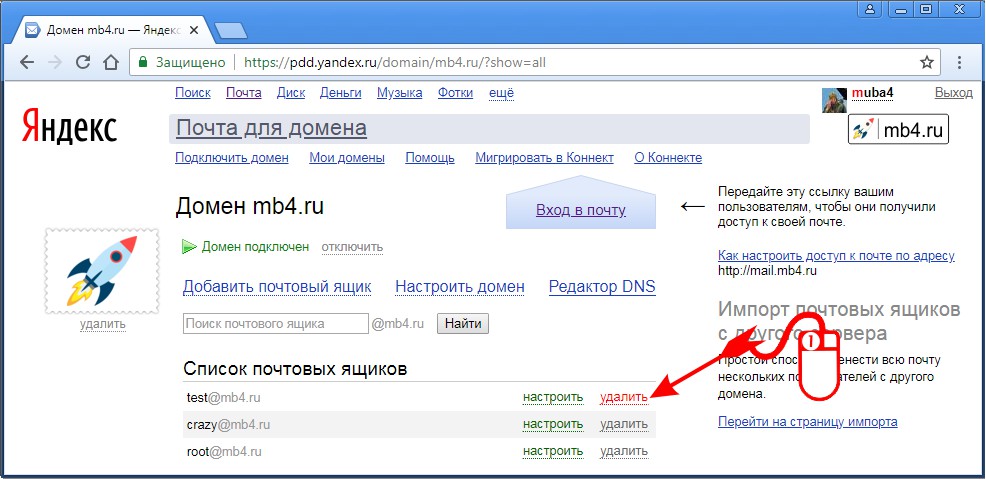Open the О Коннекте link

click(668, 158)
